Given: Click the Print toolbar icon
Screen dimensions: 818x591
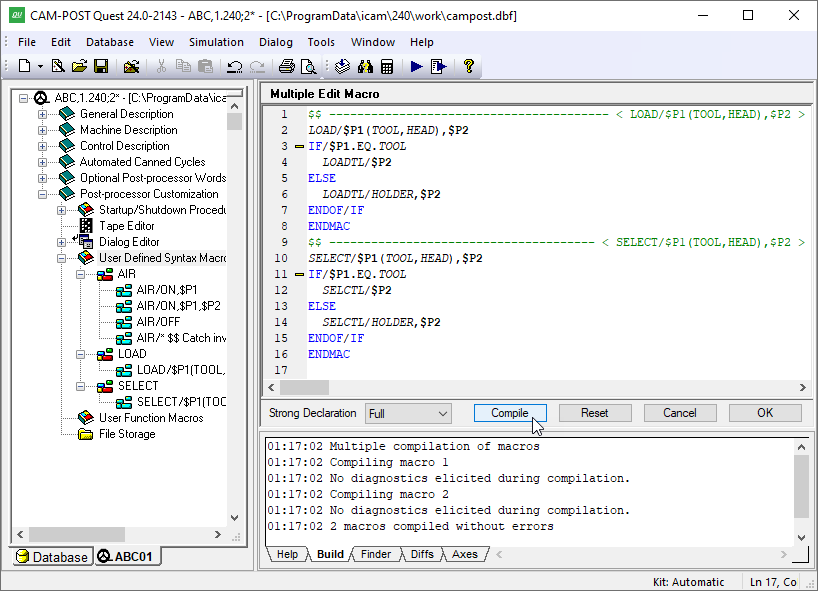Looking at the screenshot, I should pyautogui.click(x=286, y=66).
